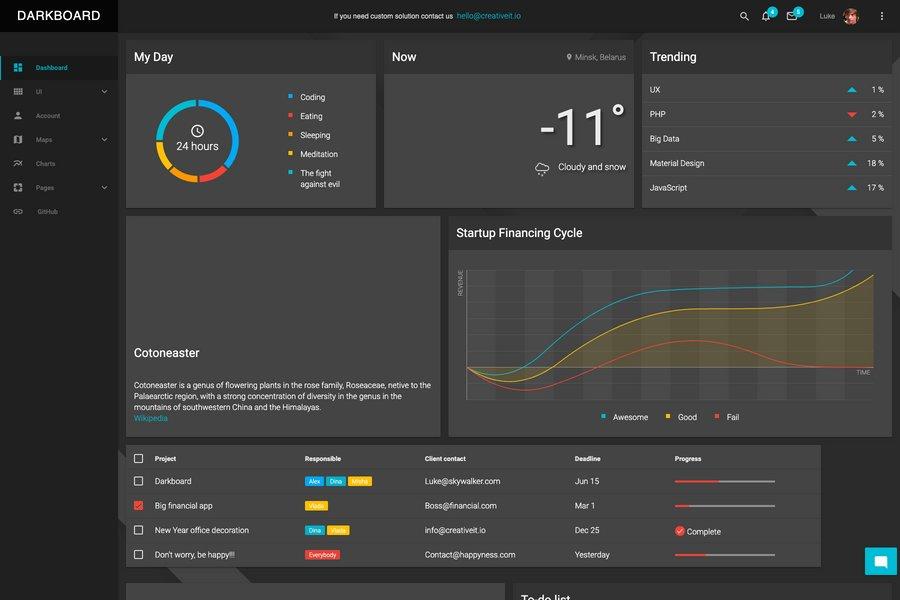The width and height of the screenshot is (900, 600).
Task: Click the hello@creativeit.io contact link
Action: [488, 16]
